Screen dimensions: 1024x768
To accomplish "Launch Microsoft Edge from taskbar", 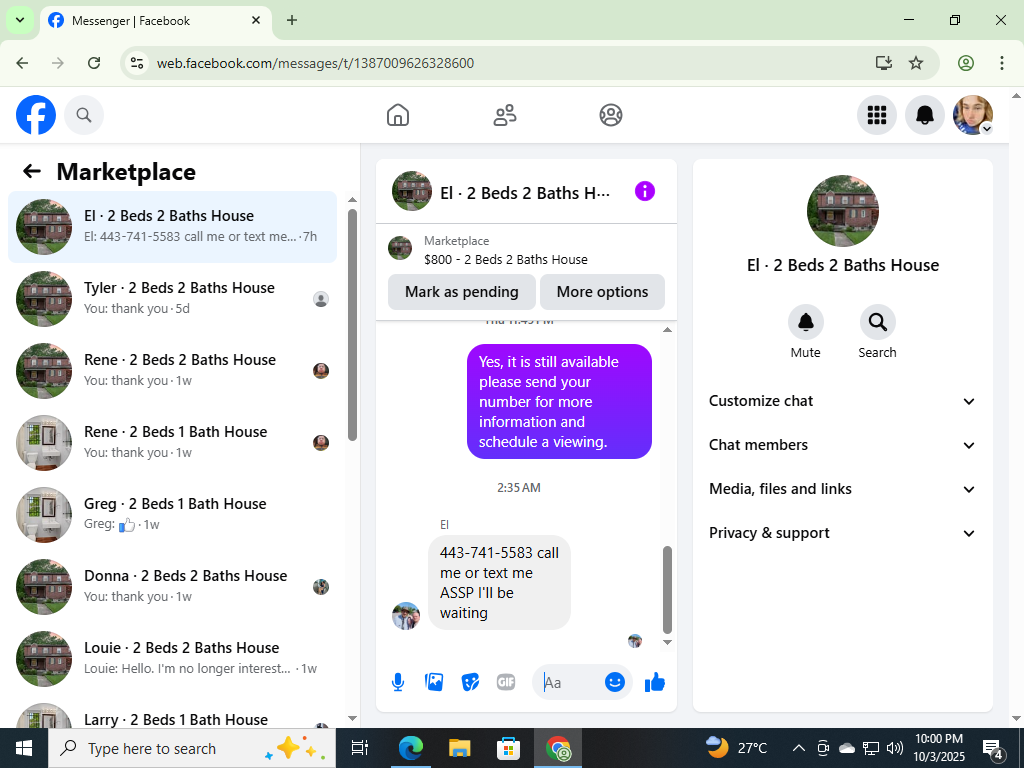I will pyautogui.click(x=411, y=748).
